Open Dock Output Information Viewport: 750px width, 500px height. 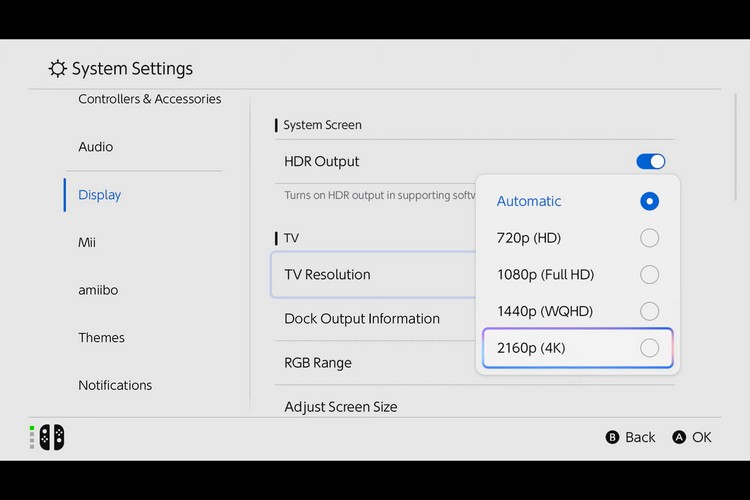[x=362, y=319]
